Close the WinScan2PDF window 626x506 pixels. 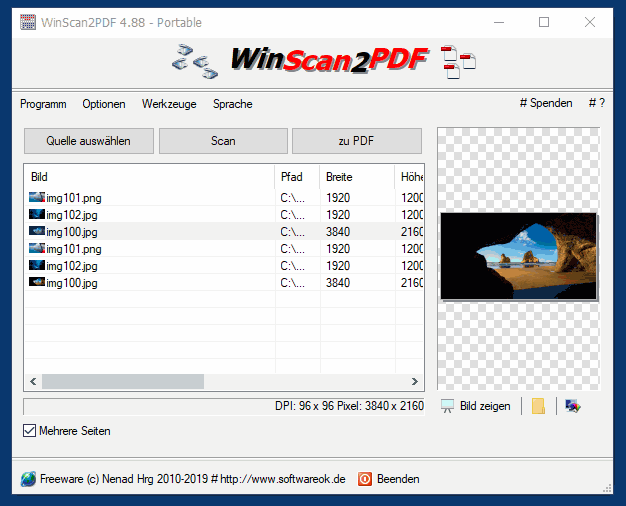(590, 22)
